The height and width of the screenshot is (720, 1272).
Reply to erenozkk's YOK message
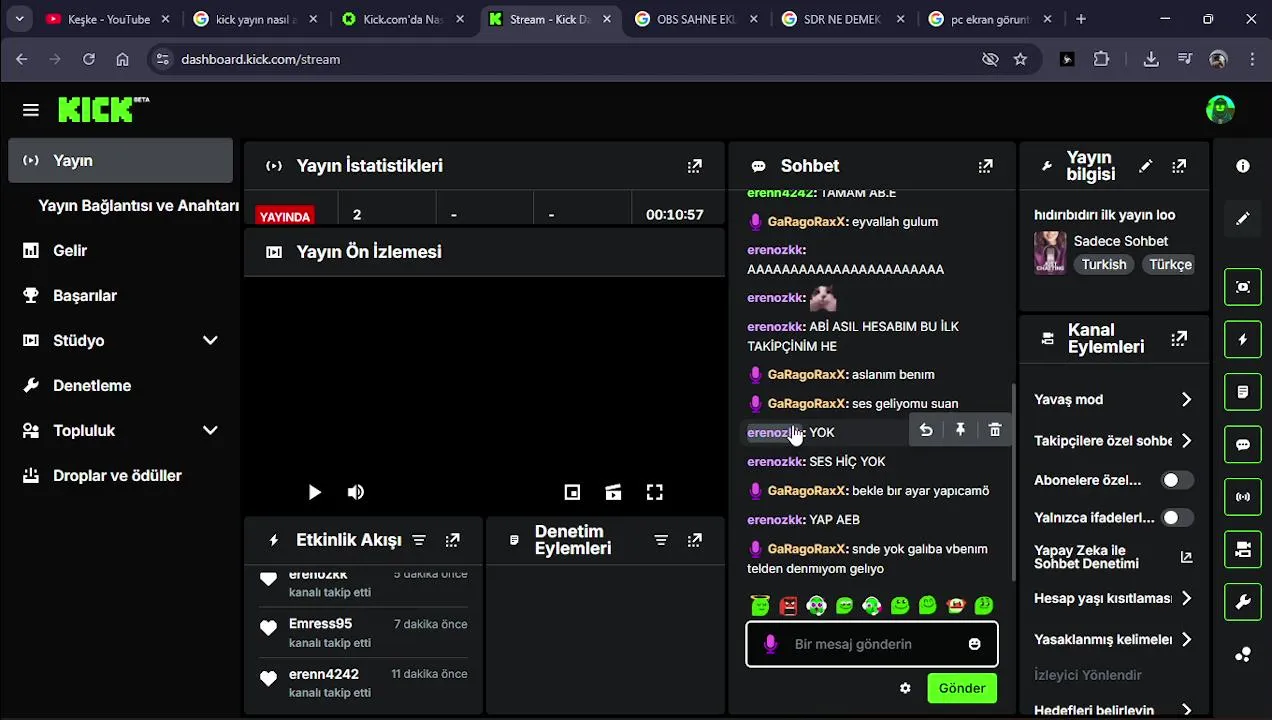[926, 430]
